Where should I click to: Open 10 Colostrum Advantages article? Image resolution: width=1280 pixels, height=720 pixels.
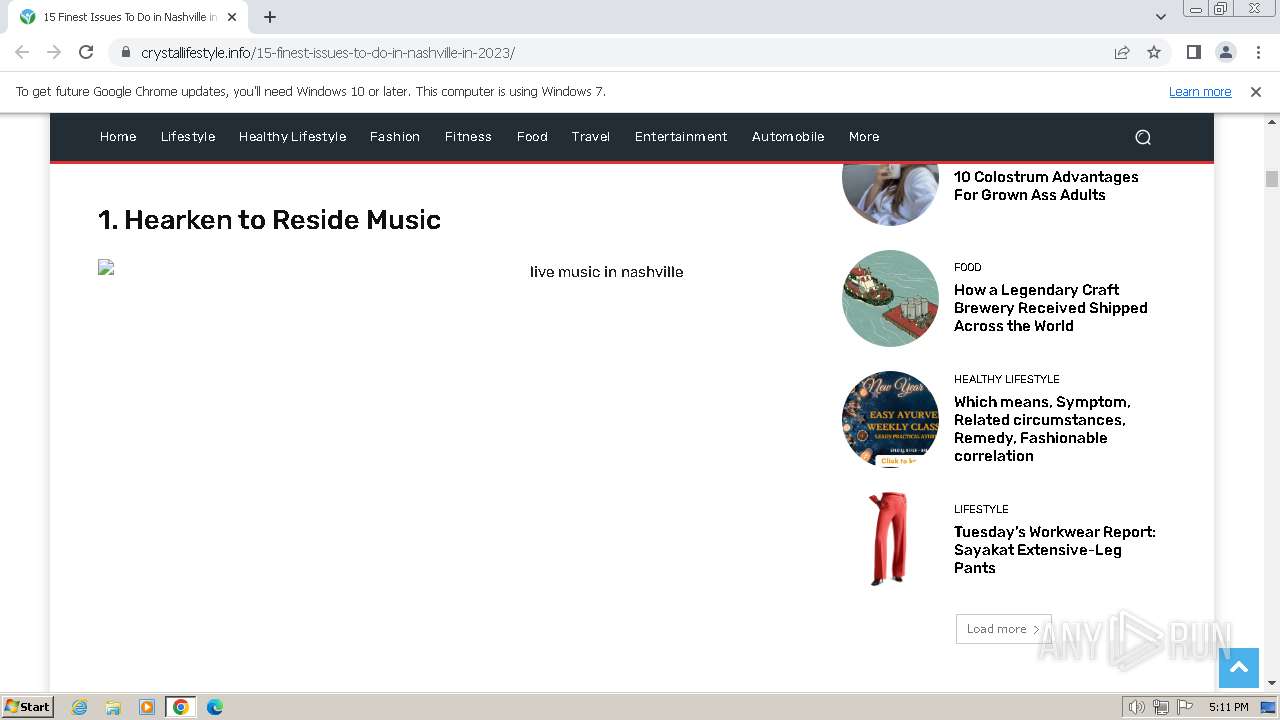point(1046,186)
